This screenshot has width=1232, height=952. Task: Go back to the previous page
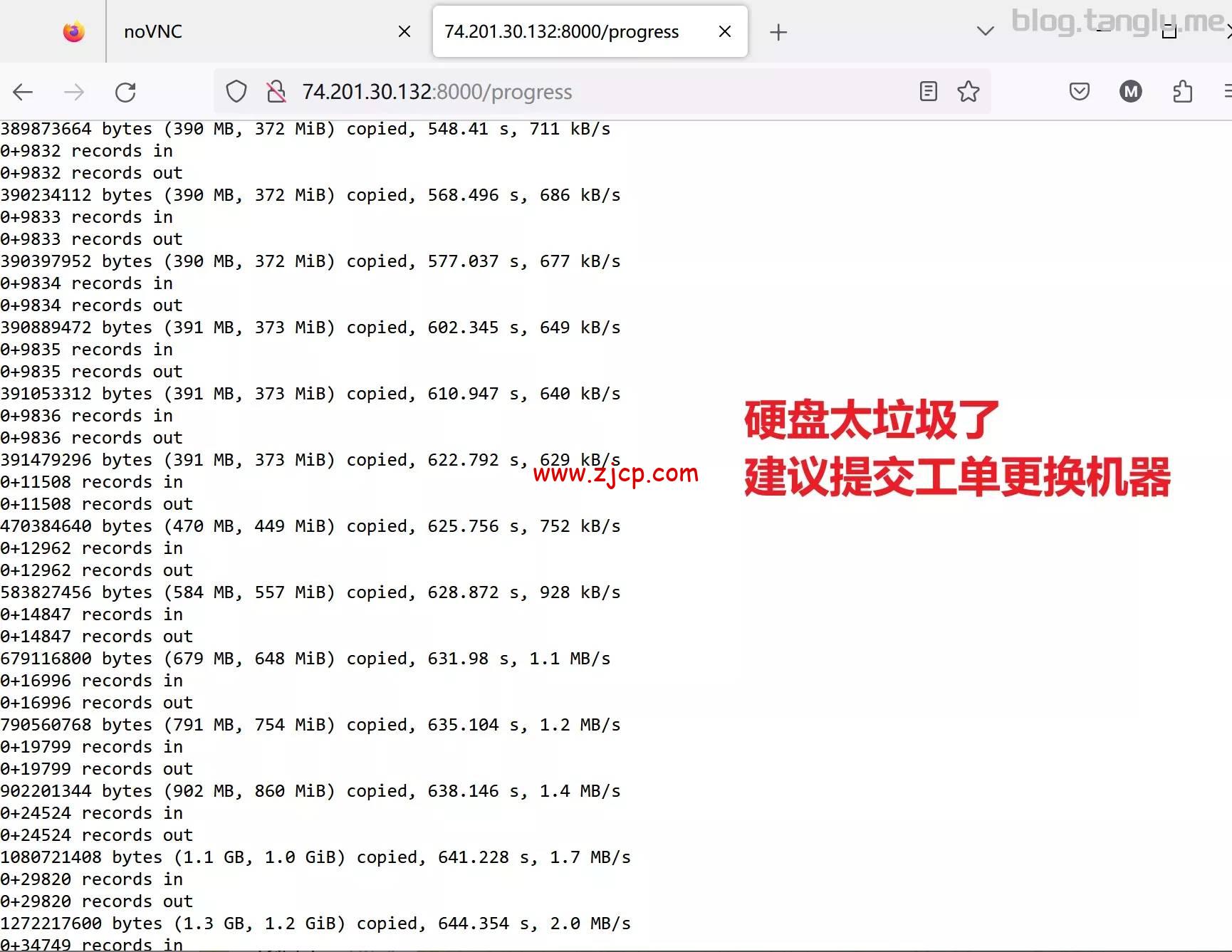[x=22, y=92]
